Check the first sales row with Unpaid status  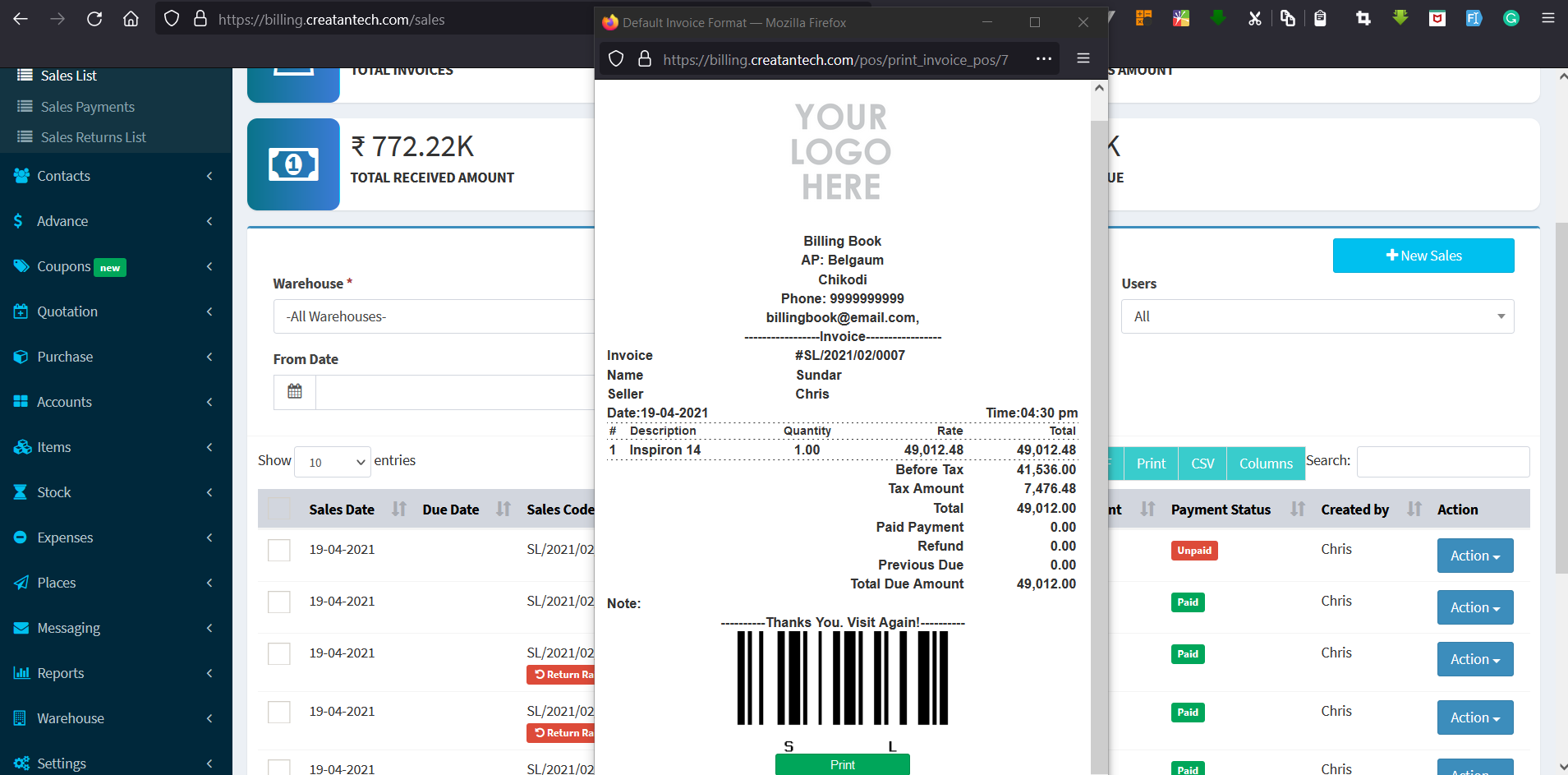[279, 550]
